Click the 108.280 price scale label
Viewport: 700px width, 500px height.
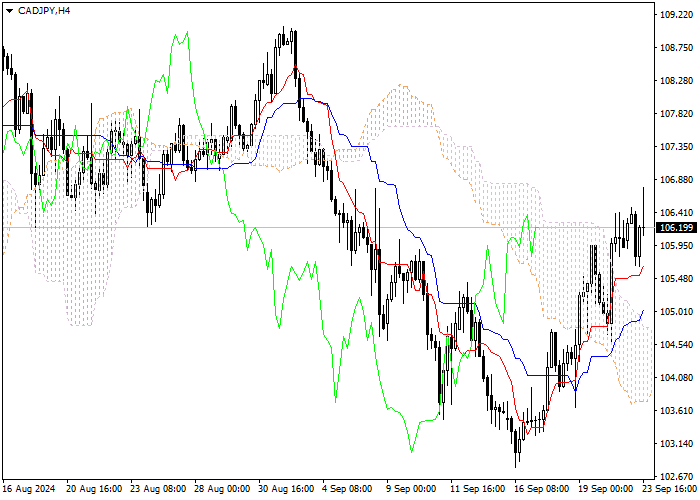pos(676,81)
